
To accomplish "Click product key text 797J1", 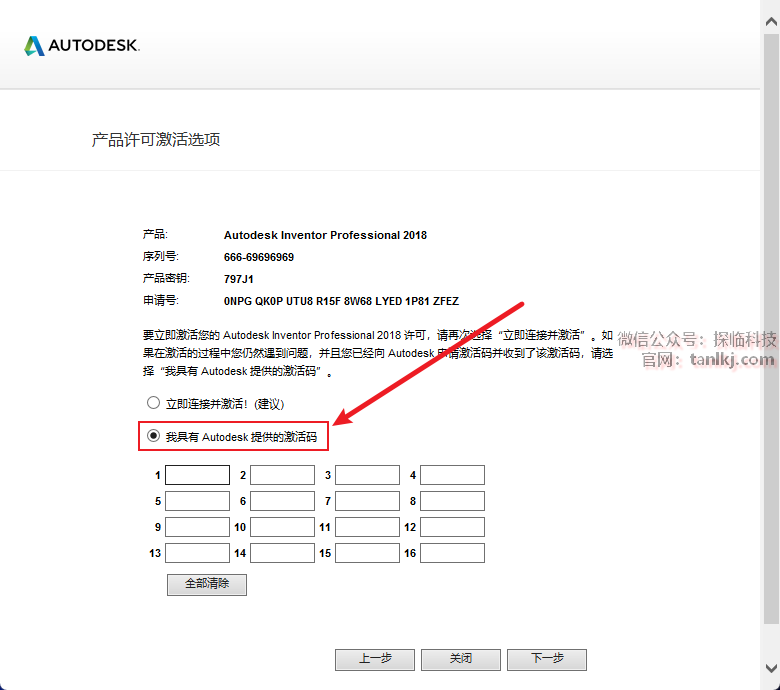I will (239, 279).
